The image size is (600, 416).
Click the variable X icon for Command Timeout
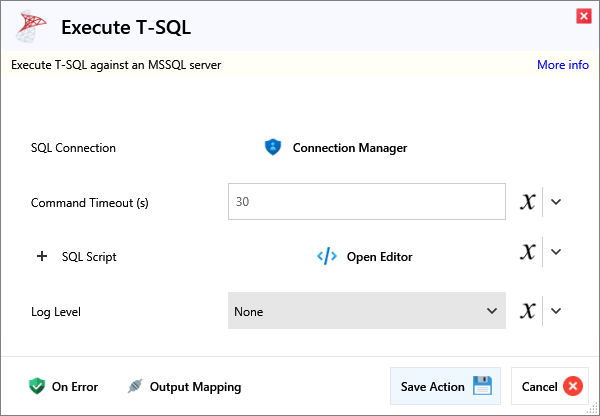(528, 202)
